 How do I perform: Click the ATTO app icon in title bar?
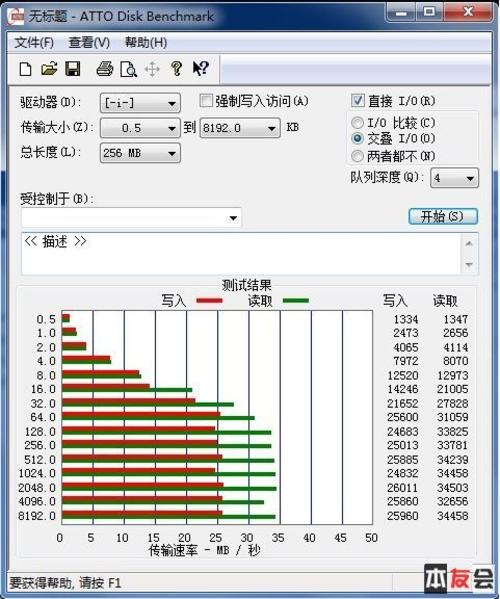15,16
